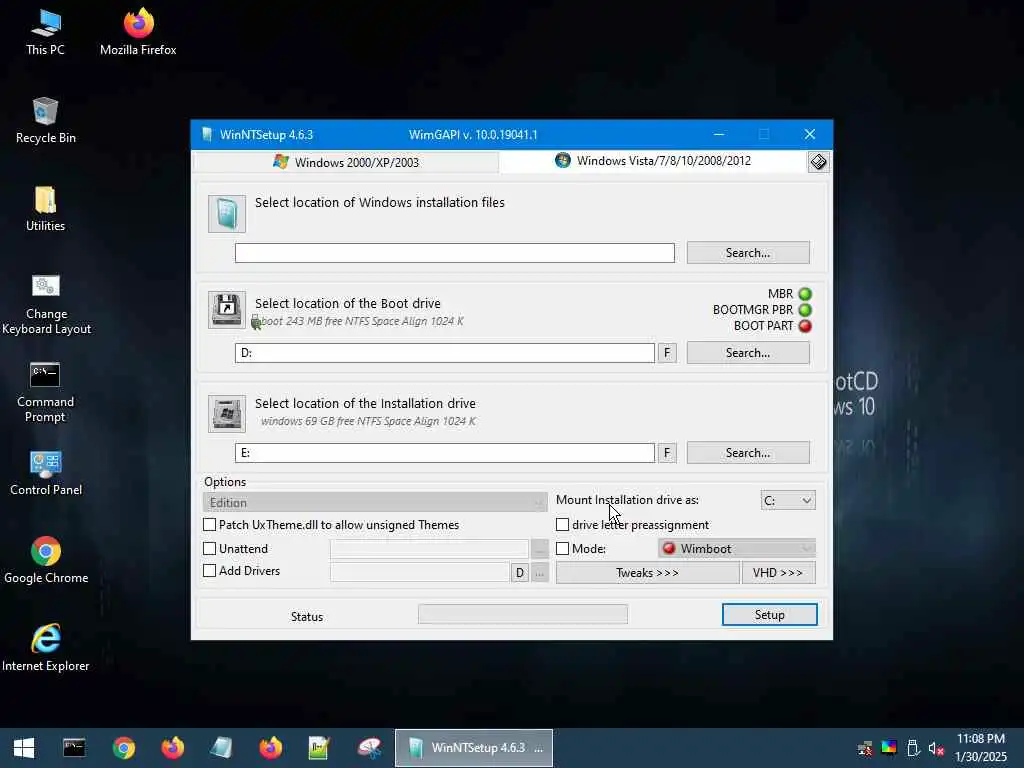Screen dimensions: 1024x768
Task: Open Mozilla Firefox desktop shortcut
Action: pos(138,33)
